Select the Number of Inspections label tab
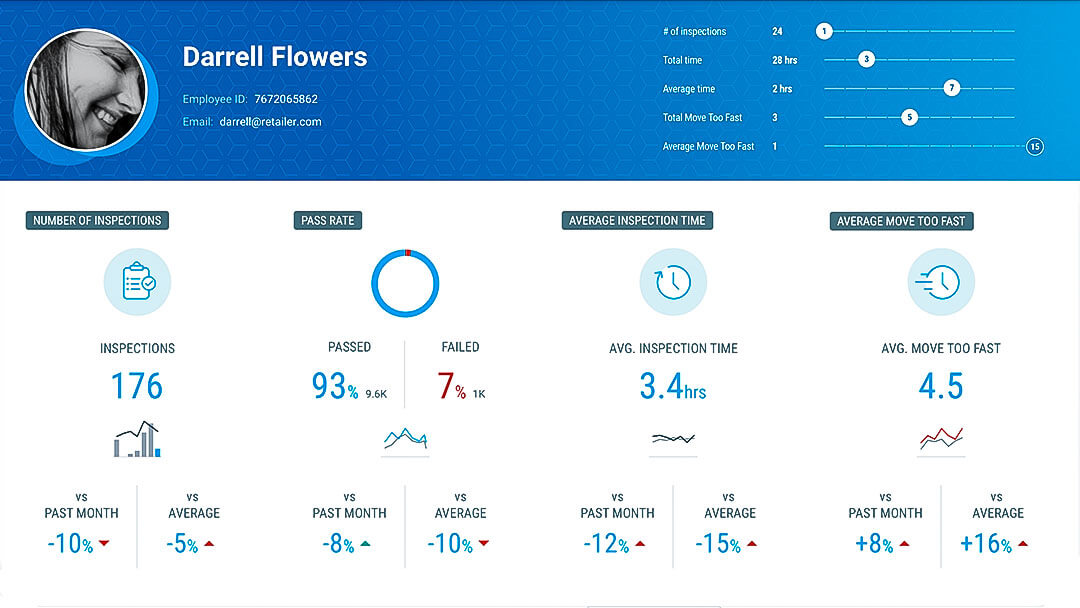Image resolution: width=1080 pixels, height=608 pixels. point(97,221)
